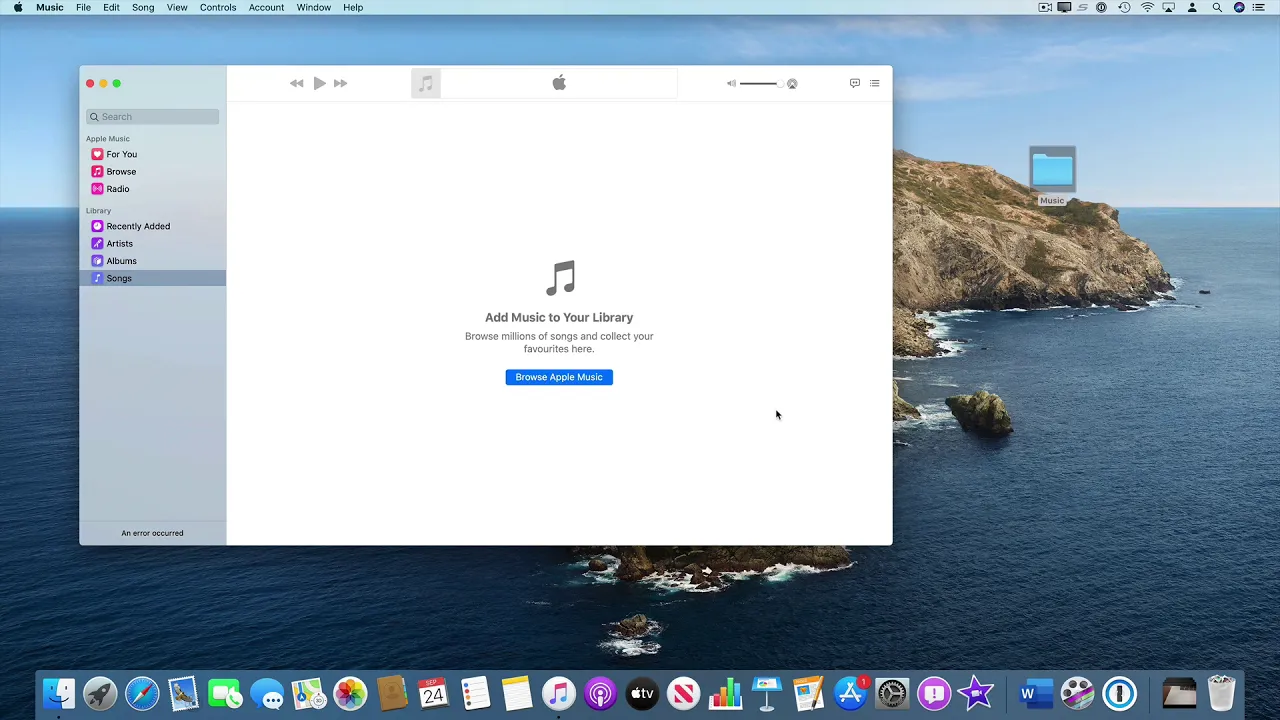Viewport: 1280px width, 720px height.
Task: Open Numbers from the Dock
Action: (x=725, y=693)
